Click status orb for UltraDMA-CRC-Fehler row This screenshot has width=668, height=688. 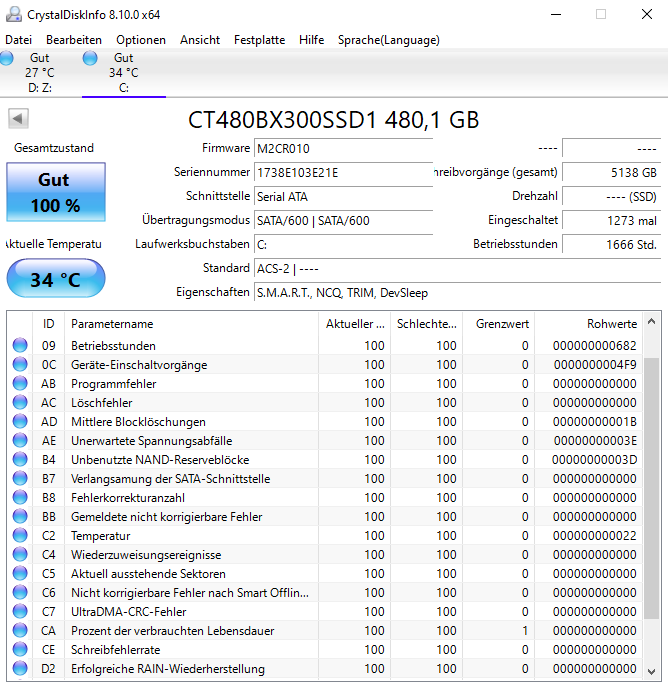click(x=20, y=611)
